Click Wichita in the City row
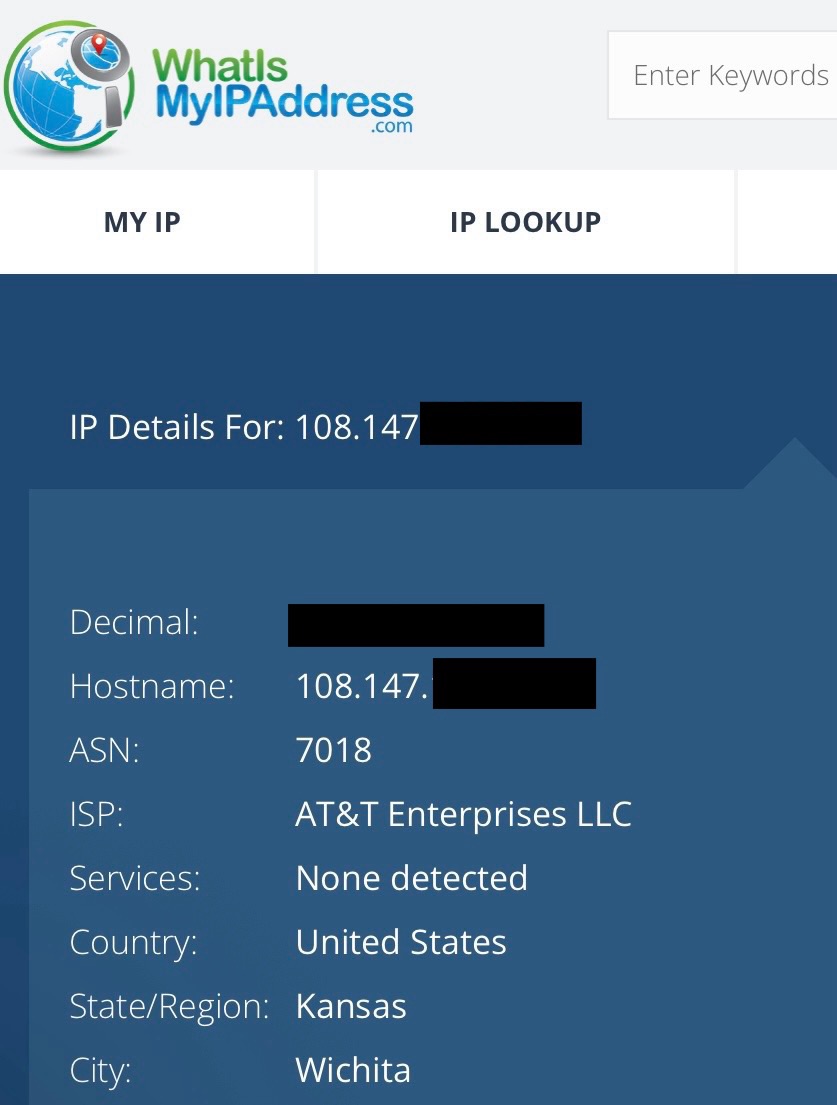 [x=352, y=1069]
